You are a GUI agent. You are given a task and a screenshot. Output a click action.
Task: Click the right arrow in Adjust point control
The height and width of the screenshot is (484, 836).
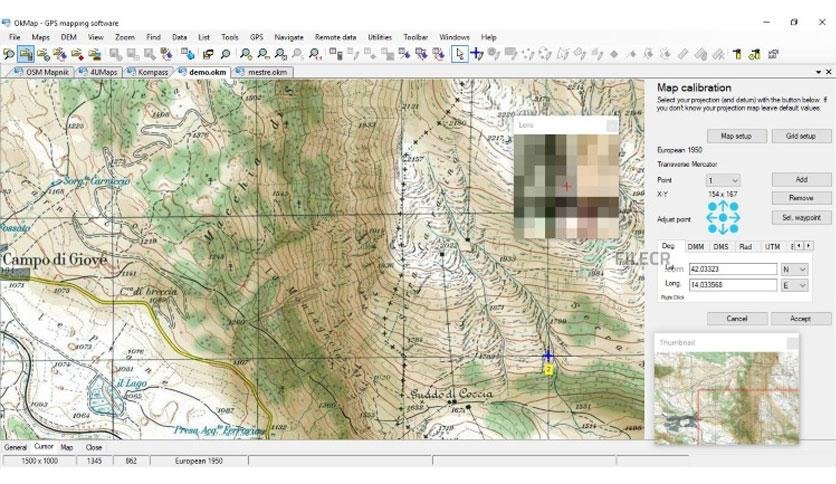(x=734, y=217)
